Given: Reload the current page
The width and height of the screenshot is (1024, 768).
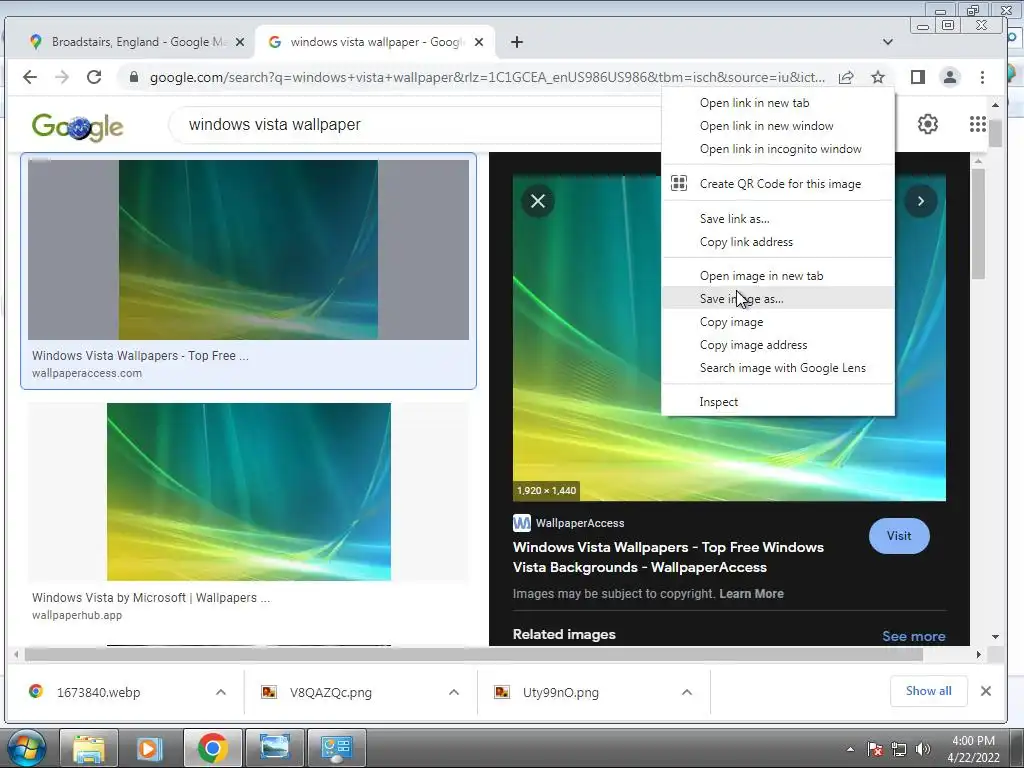Looking at the screenshot, I should (94, 77).
